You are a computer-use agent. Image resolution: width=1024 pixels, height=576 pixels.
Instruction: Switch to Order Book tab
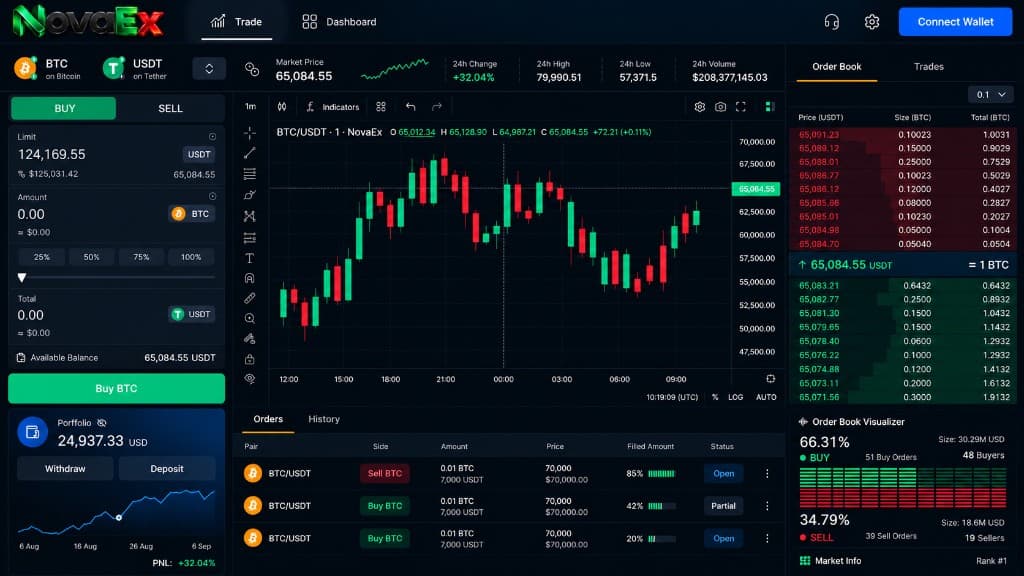pyautogui.click(x=837, y=67)
